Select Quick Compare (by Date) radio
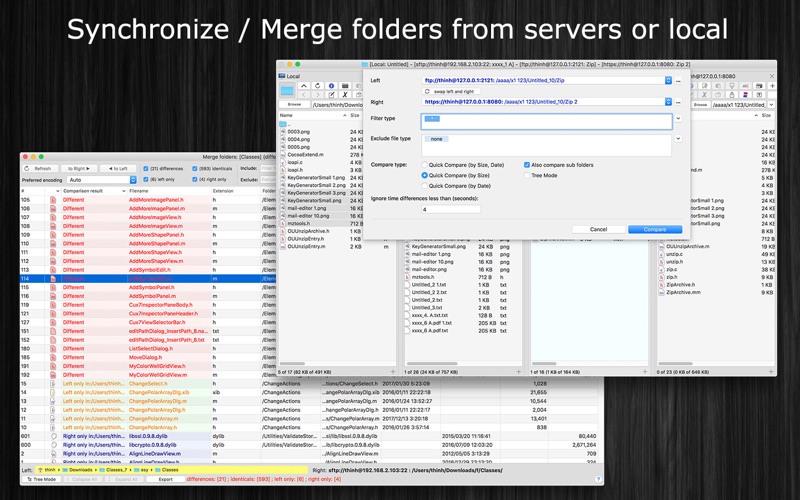 [x=424, y=186]
